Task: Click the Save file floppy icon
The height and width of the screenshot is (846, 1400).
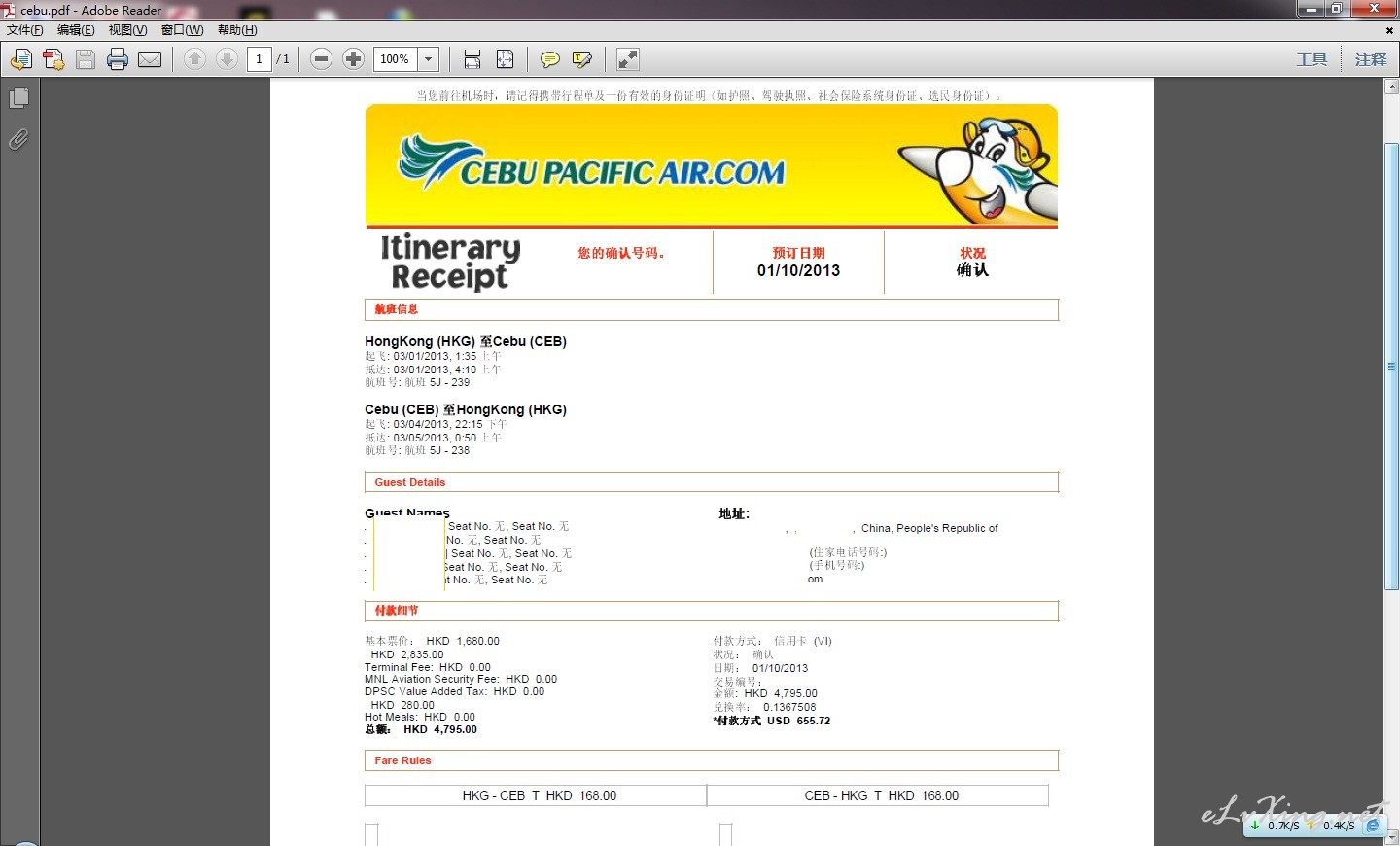Action: coord(86,59)
